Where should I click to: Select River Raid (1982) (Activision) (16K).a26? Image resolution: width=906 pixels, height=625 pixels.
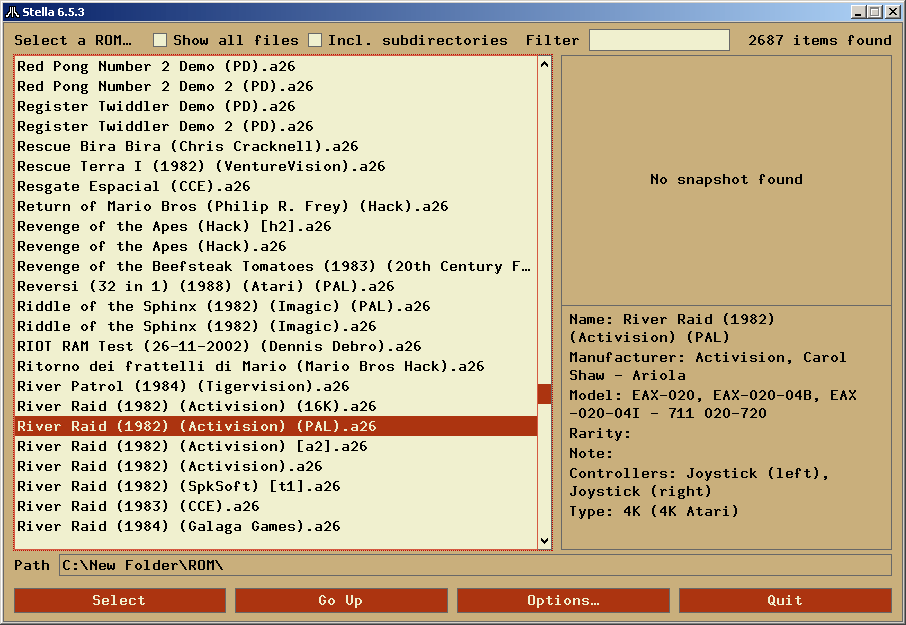[x=276, y=407]
